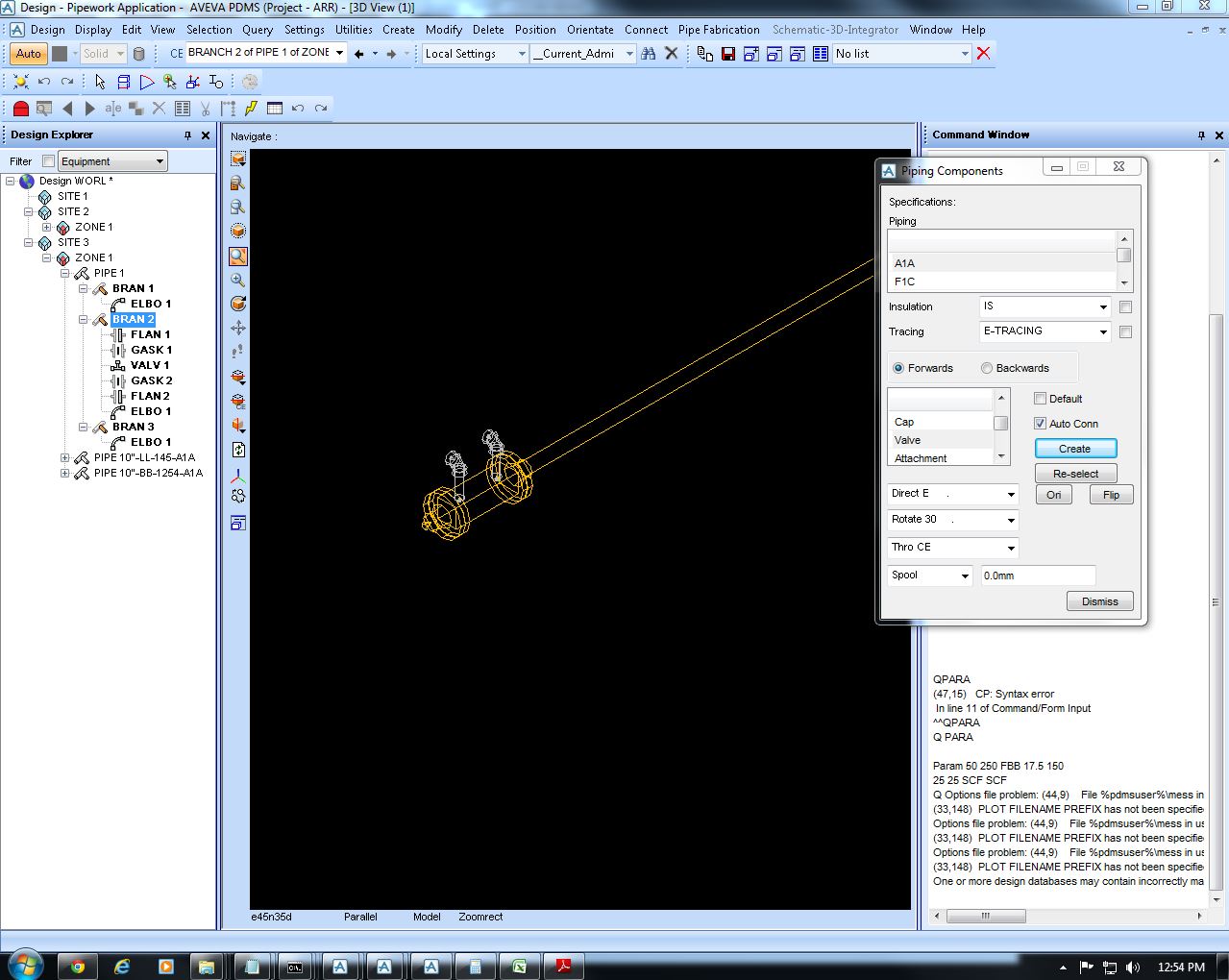Image resolution: width=1229 pixels, height=980 pixels.
Task: Click the yellow lightning bolt icon
Action: click(x=251, y=109)
